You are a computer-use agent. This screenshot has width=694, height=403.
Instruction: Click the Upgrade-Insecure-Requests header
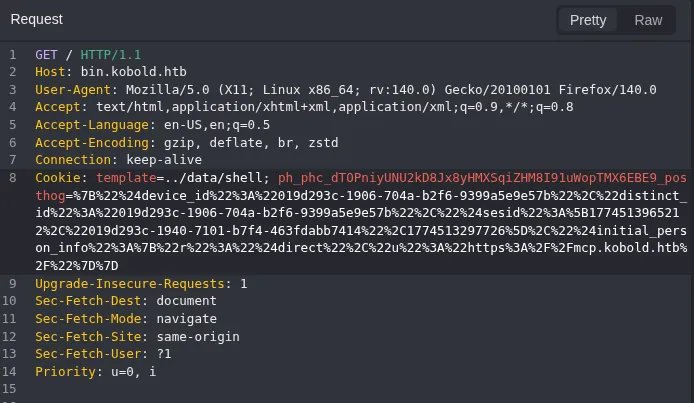point(131,284)
